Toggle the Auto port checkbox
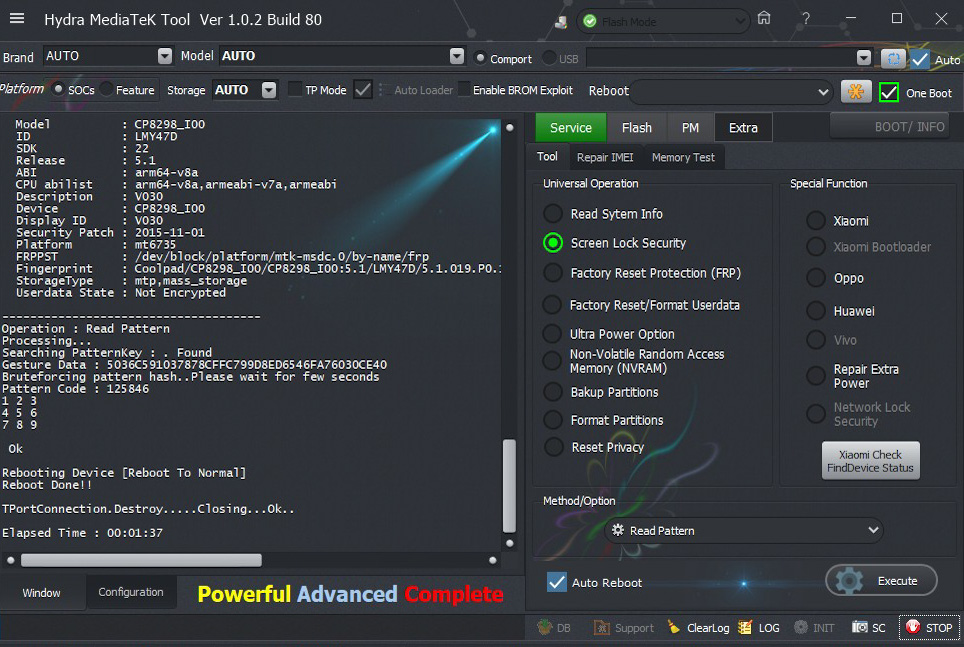 (x=920, y=59)
